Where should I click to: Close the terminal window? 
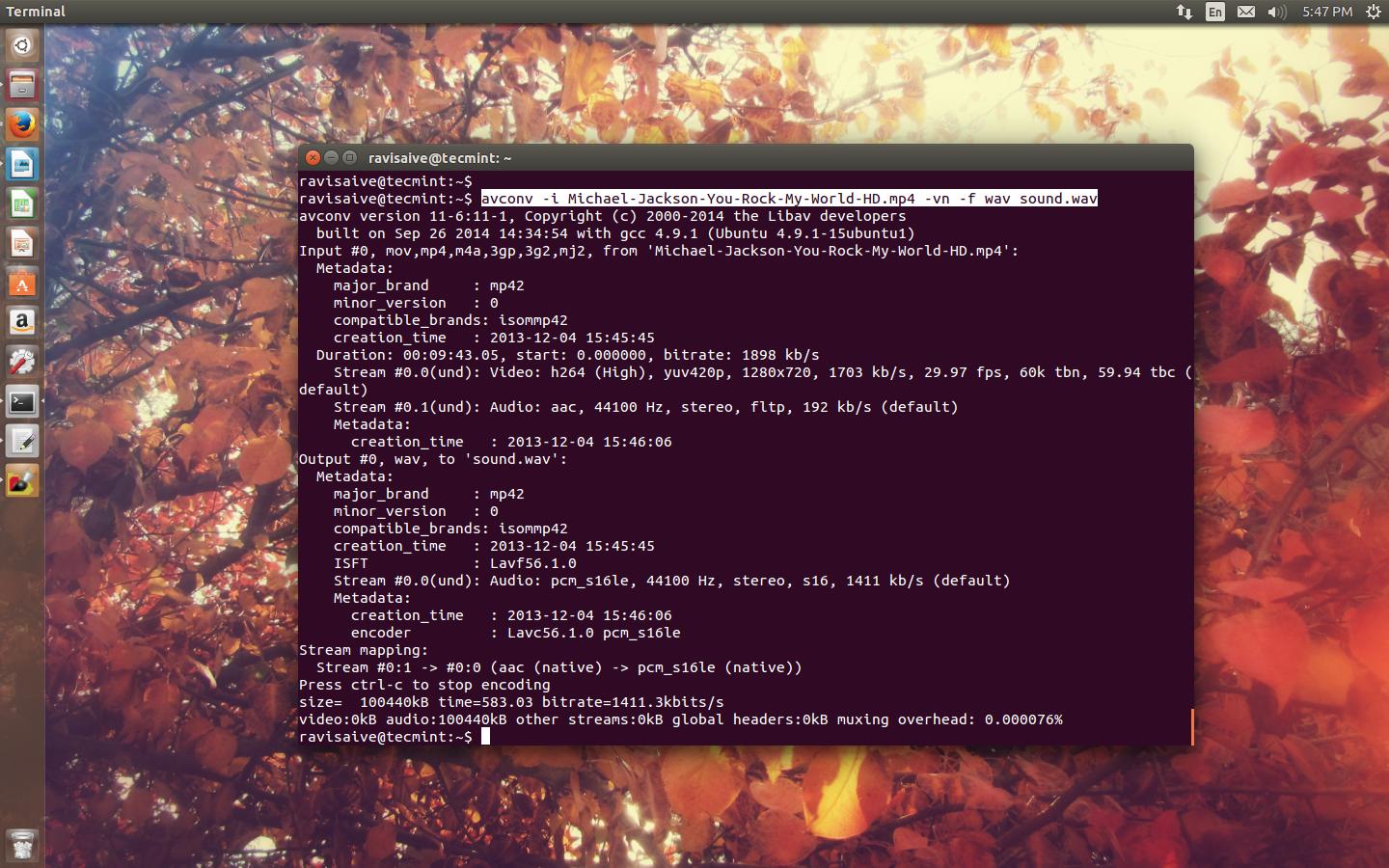coord(313,157)
